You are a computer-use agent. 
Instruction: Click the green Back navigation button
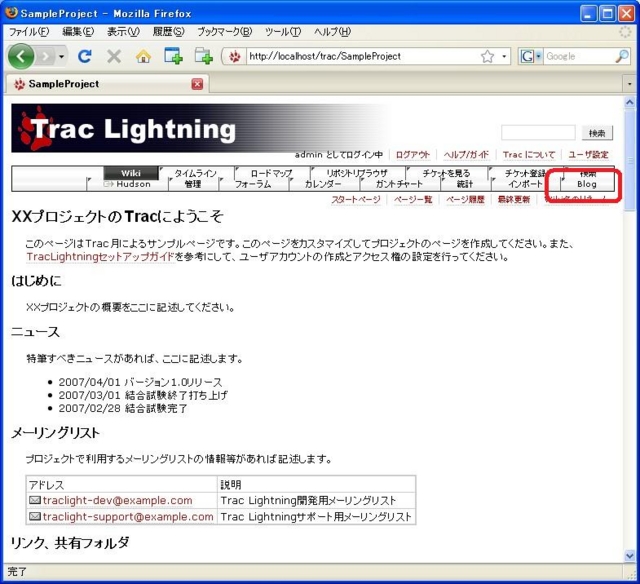pos(21,56)
